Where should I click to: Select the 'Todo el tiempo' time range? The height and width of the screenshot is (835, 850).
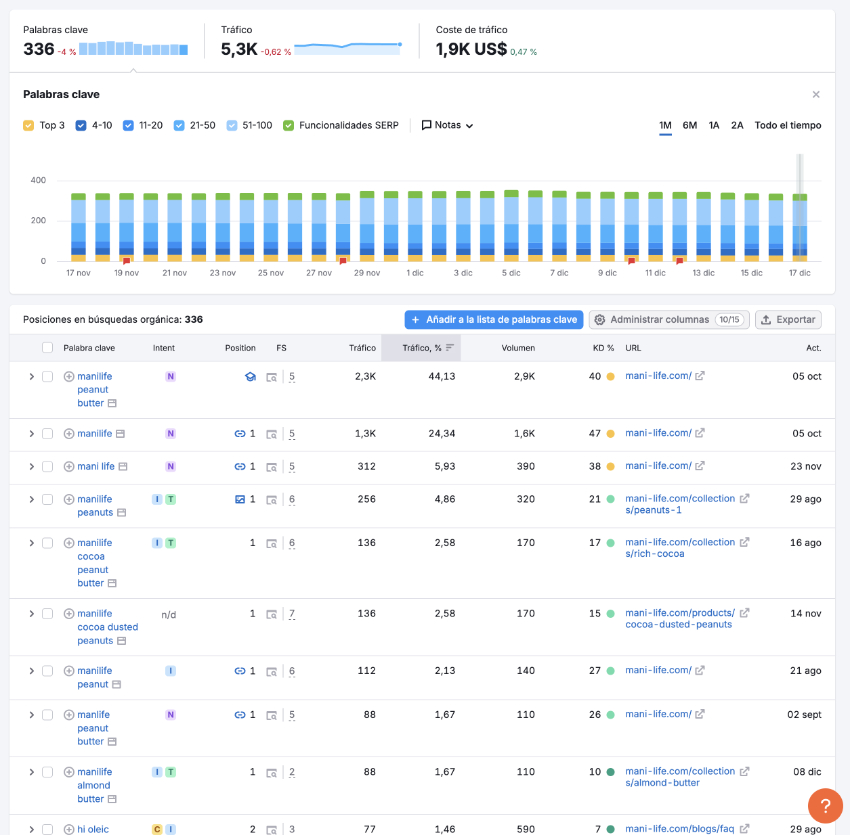click(787, 125)
